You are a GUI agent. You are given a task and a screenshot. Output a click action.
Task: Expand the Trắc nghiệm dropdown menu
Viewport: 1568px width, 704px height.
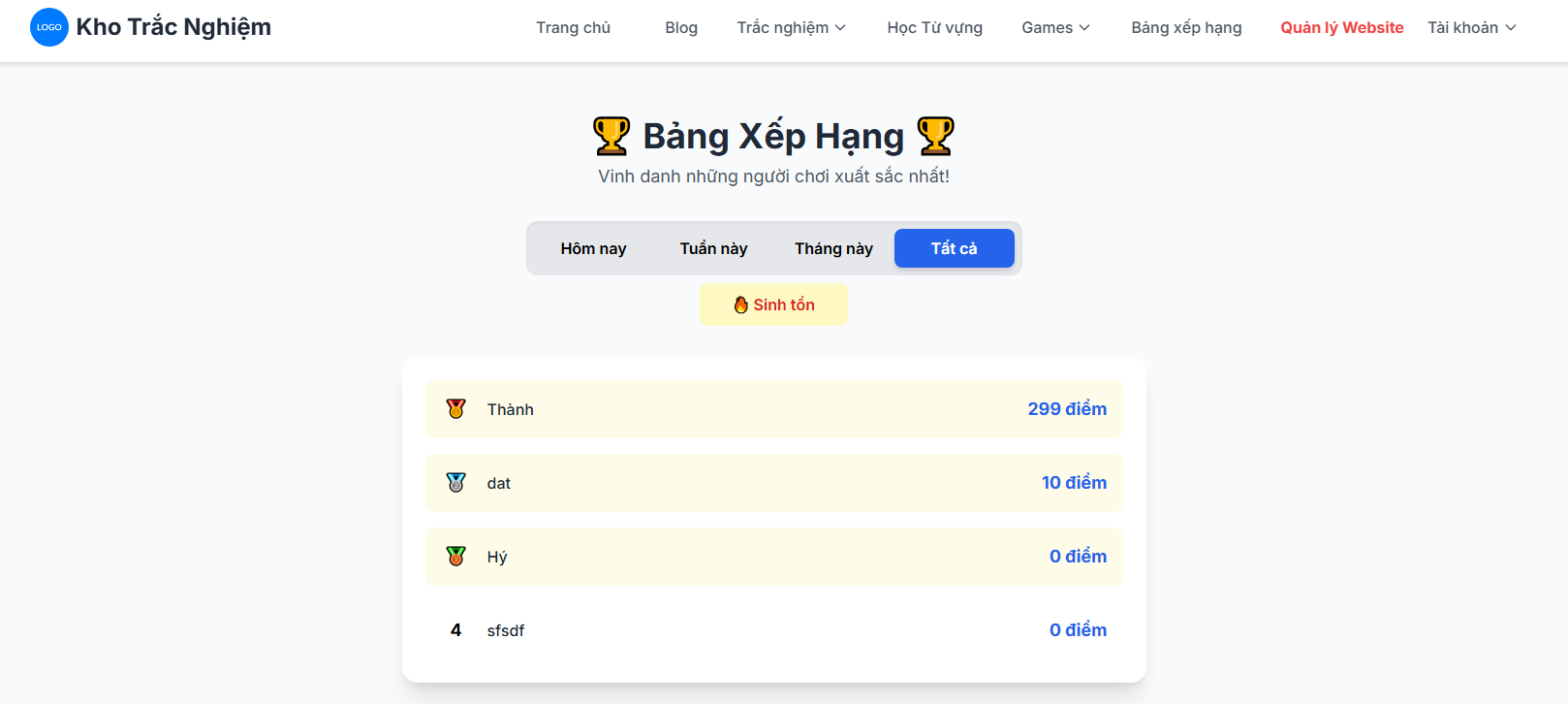click(791, 27)
